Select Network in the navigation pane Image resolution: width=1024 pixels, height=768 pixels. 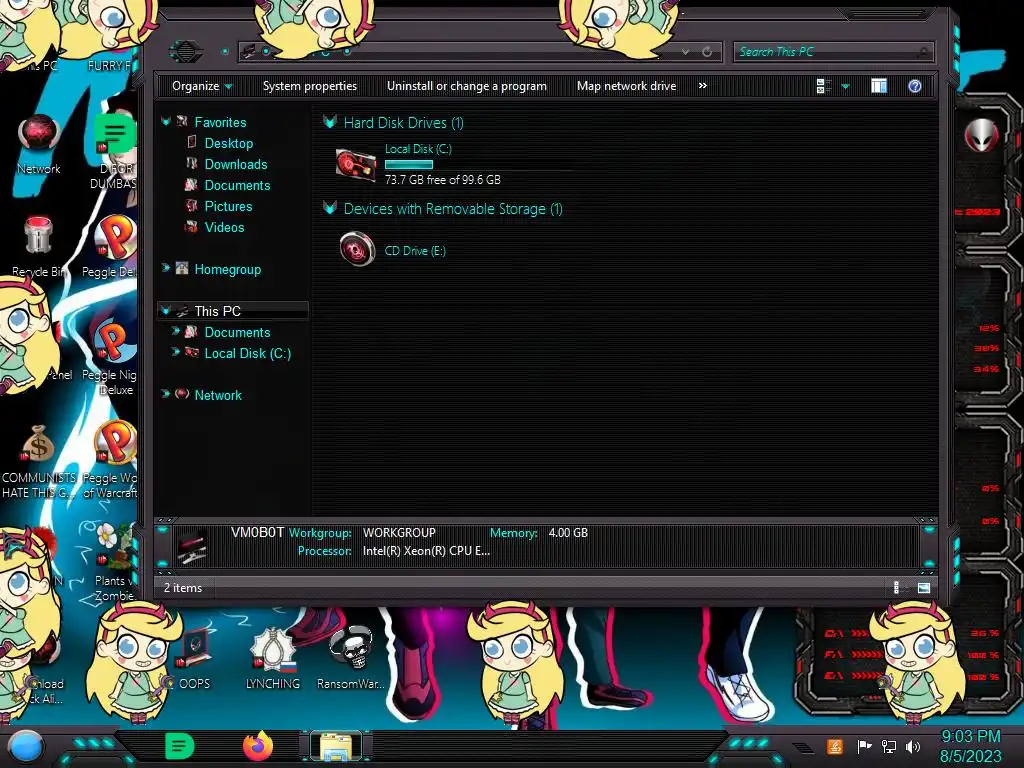tap(217, 395)
